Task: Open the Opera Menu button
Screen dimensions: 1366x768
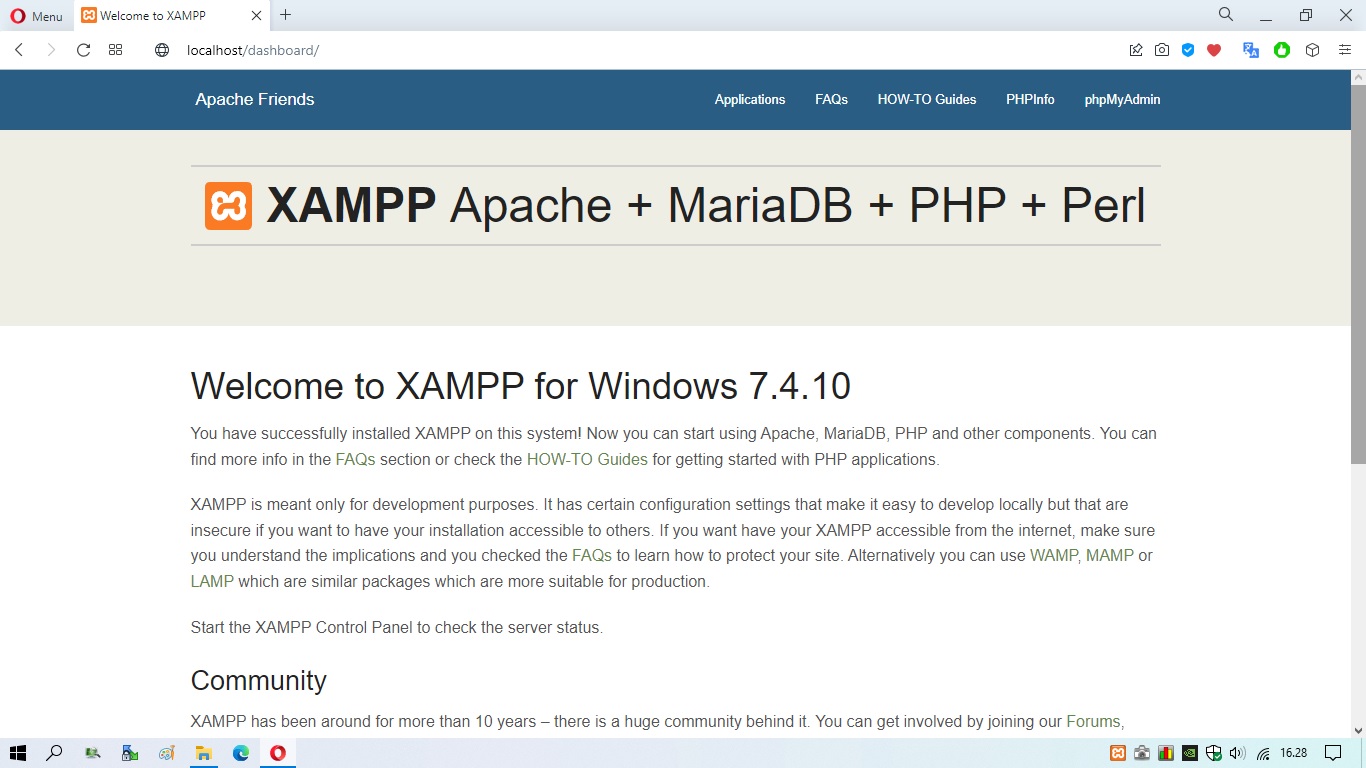Action: (x=36, y=16)
